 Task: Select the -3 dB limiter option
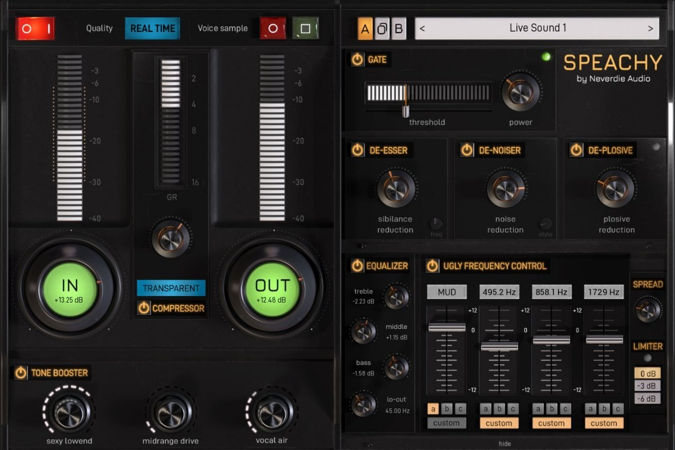(647, 385)
